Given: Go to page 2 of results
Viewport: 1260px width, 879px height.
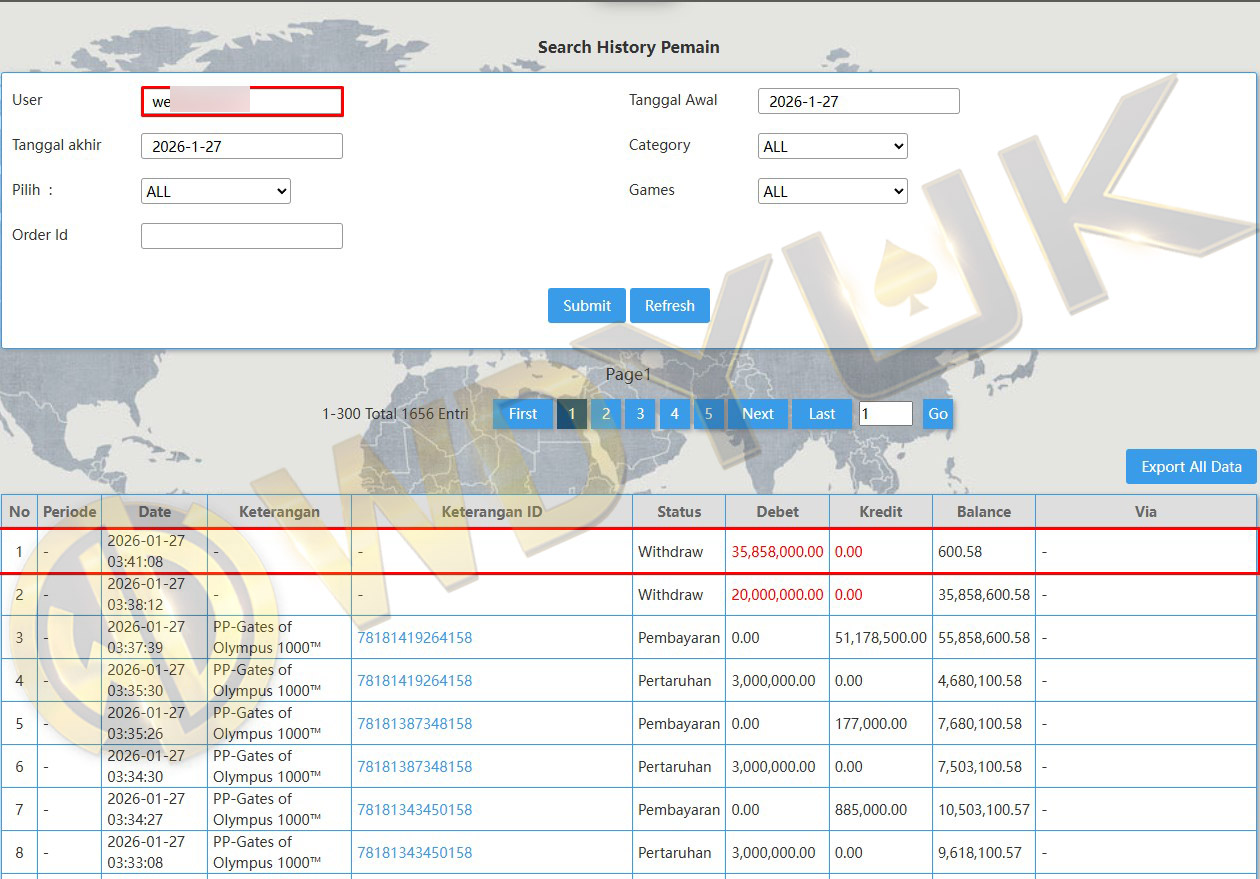Looking at the screenshot, I should point(605,414).
